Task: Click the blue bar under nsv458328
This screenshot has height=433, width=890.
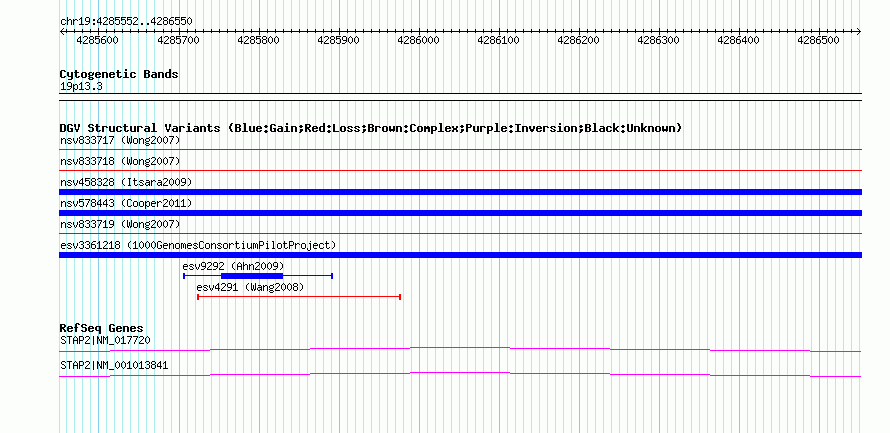Action: point(460,192)
